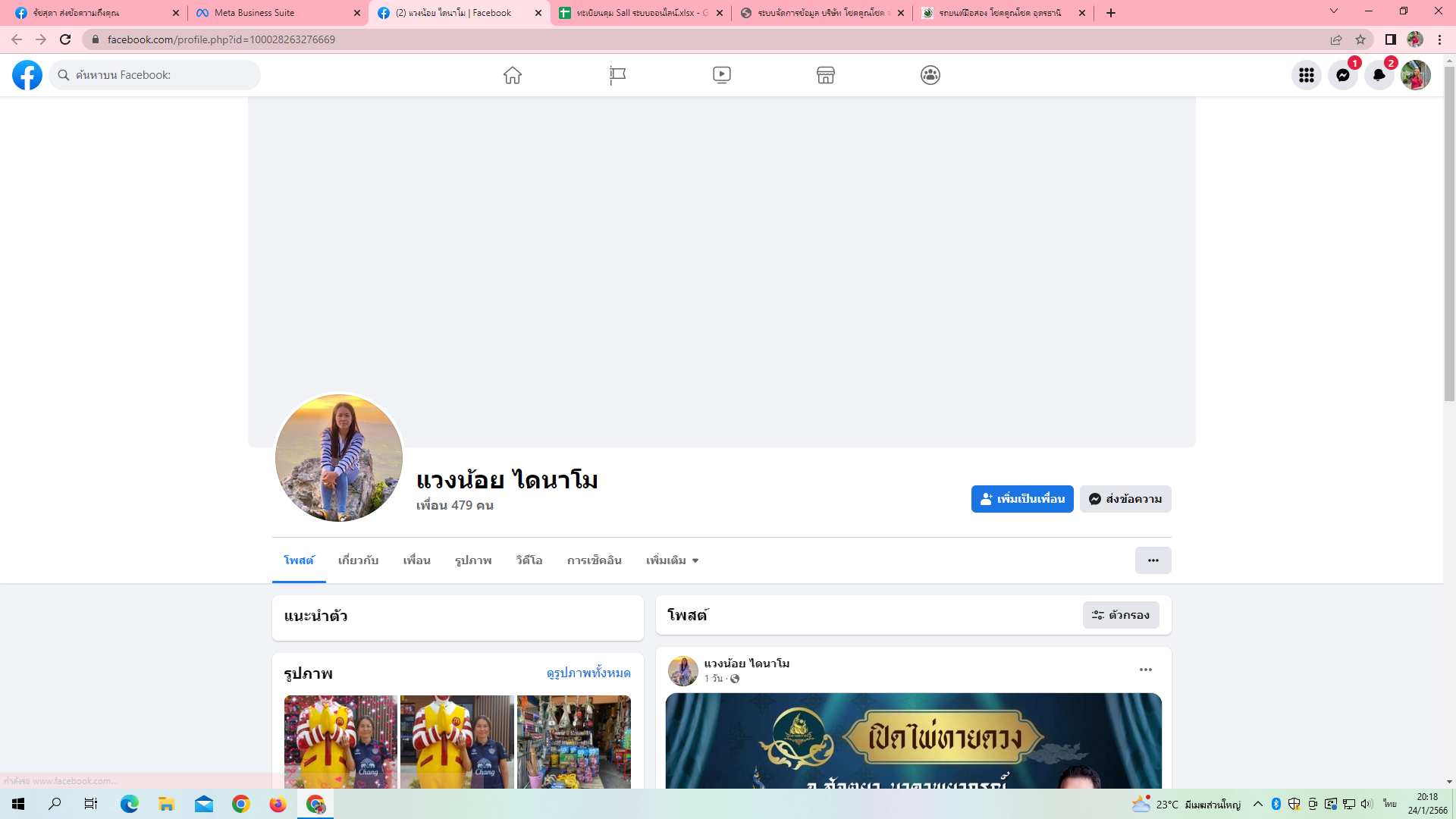Viewport: 1456px width, 819px height.
Task: Open the Marketplace icon
Action: pyautogui.click(x=826, y=75)
